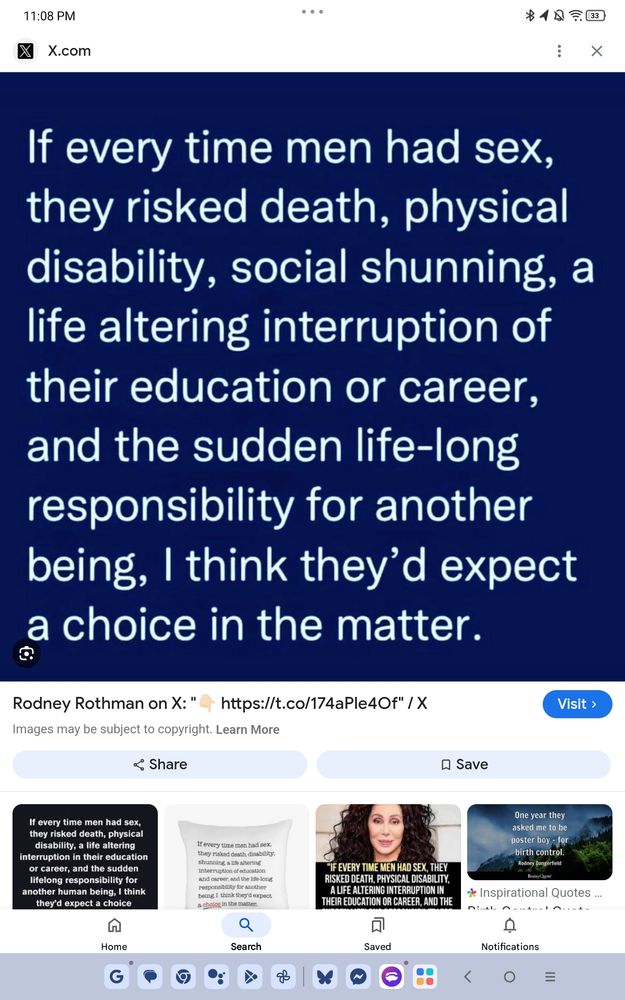This screenshot has height=1000, width=625.
Task: Open the three-dot overflow menu
Action: pos(559,51)
